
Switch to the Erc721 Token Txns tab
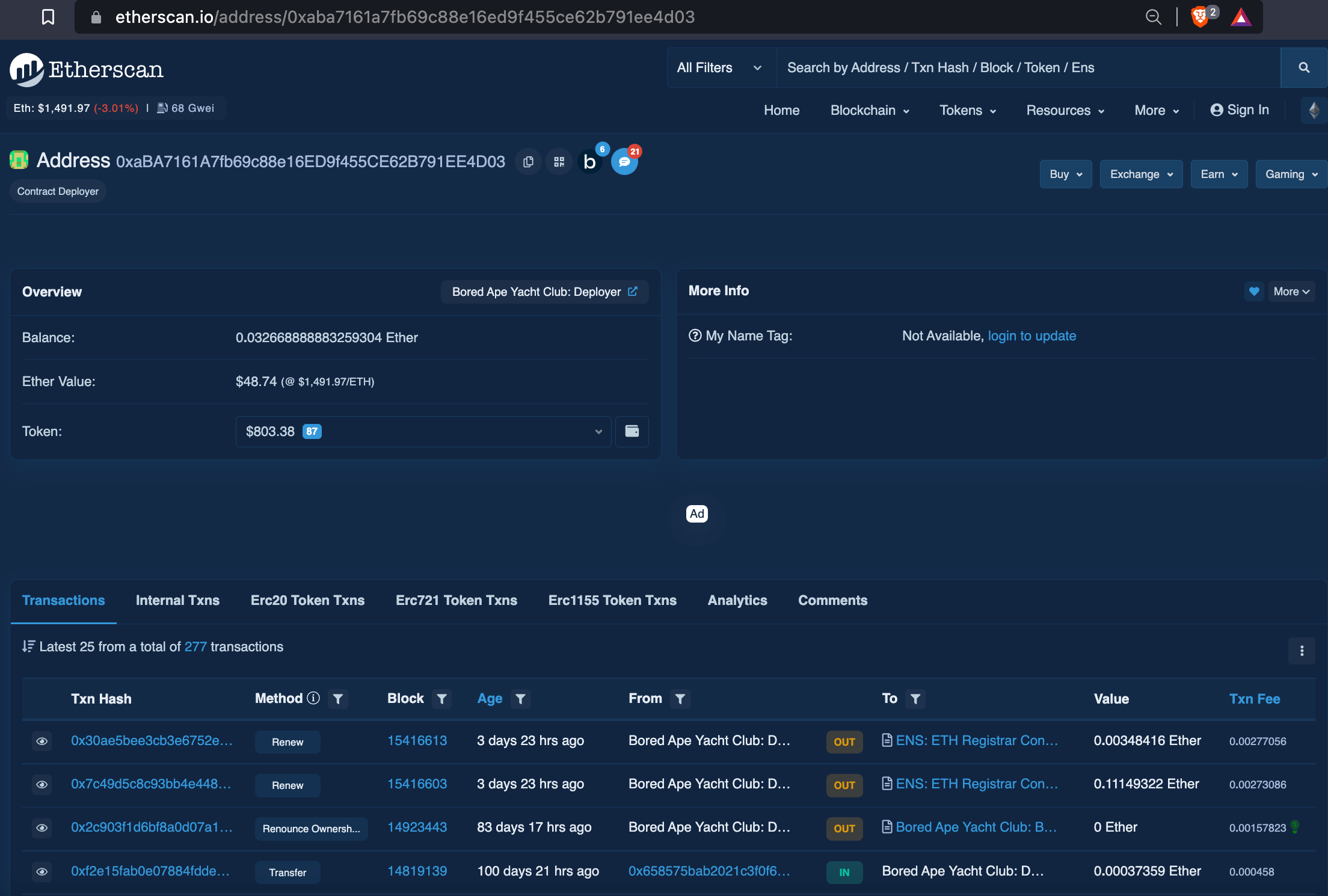pos(456,600)
